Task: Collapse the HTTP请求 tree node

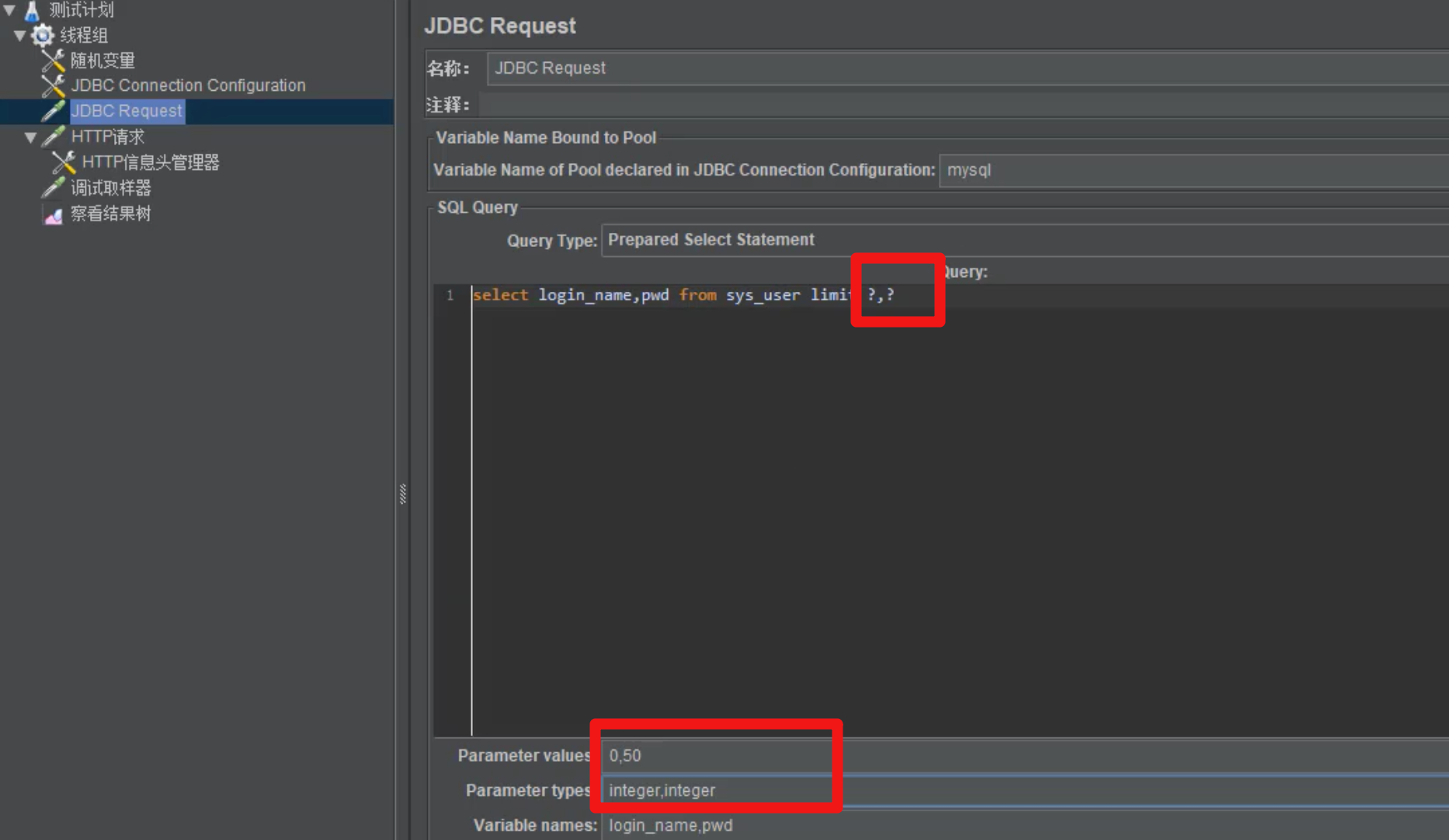Action: point(31,137)
